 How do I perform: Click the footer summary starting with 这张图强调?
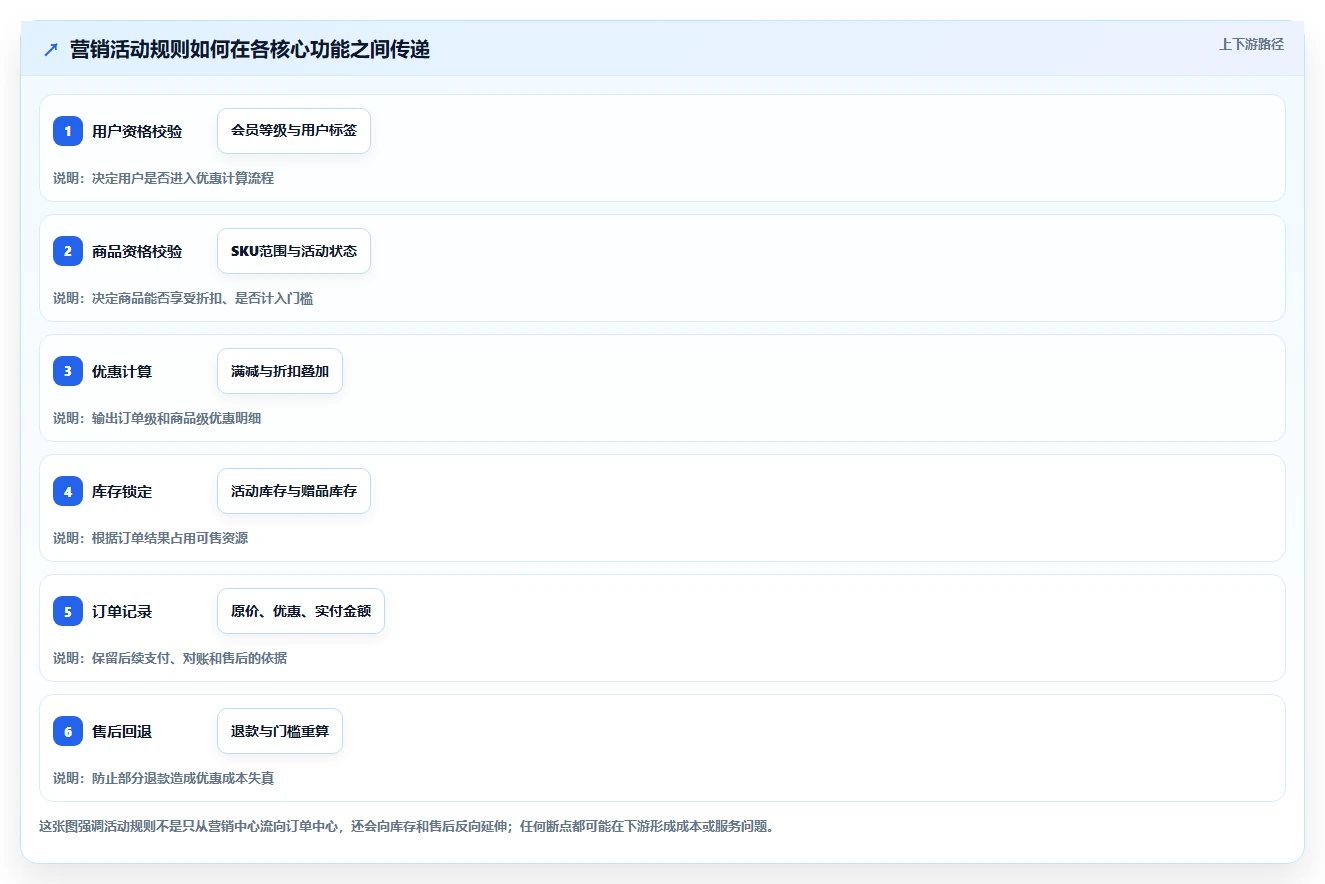[x=406, y=826]
